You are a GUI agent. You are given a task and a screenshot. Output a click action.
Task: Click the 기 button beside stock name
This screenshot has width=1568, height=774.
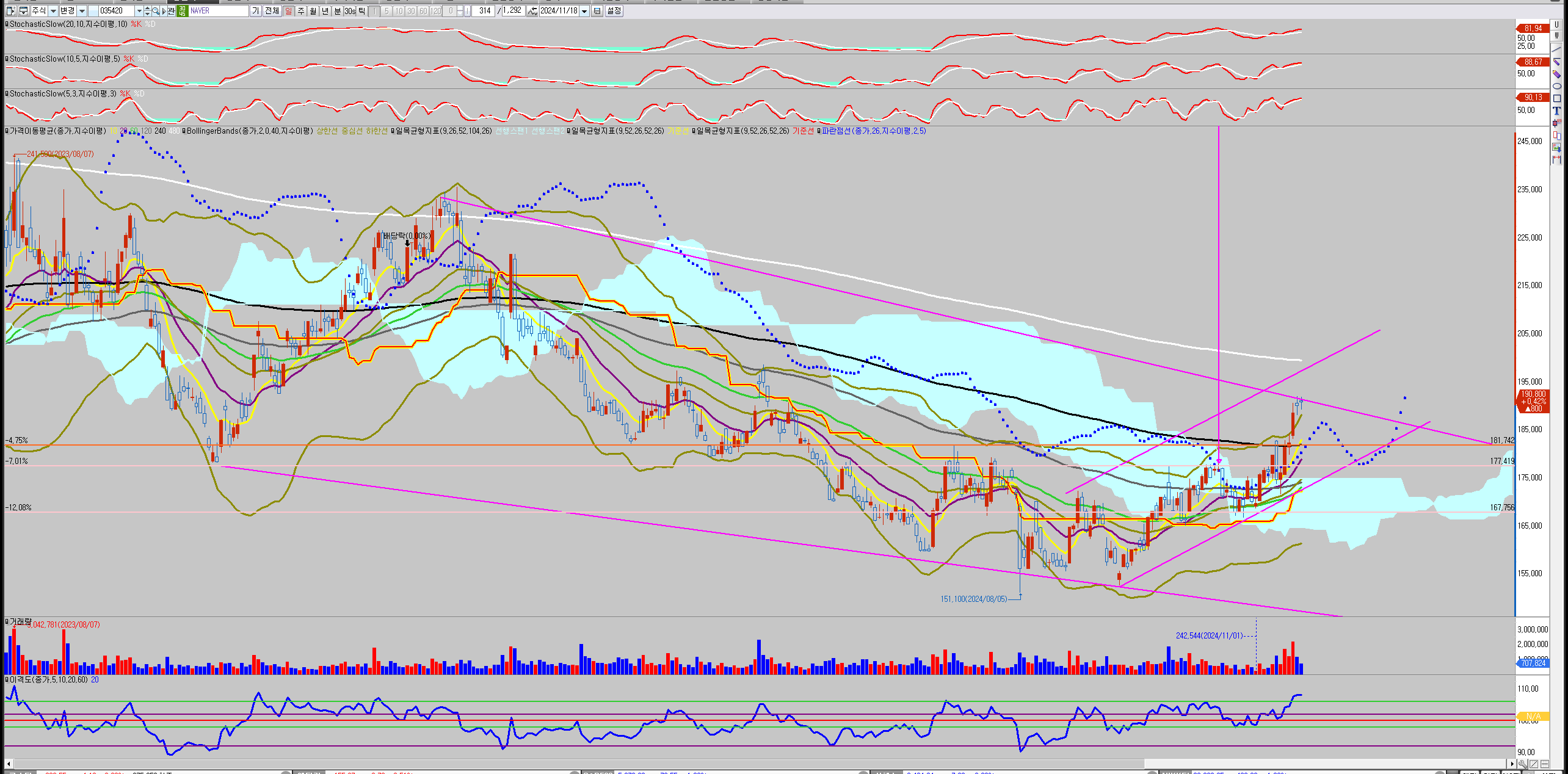255,11
